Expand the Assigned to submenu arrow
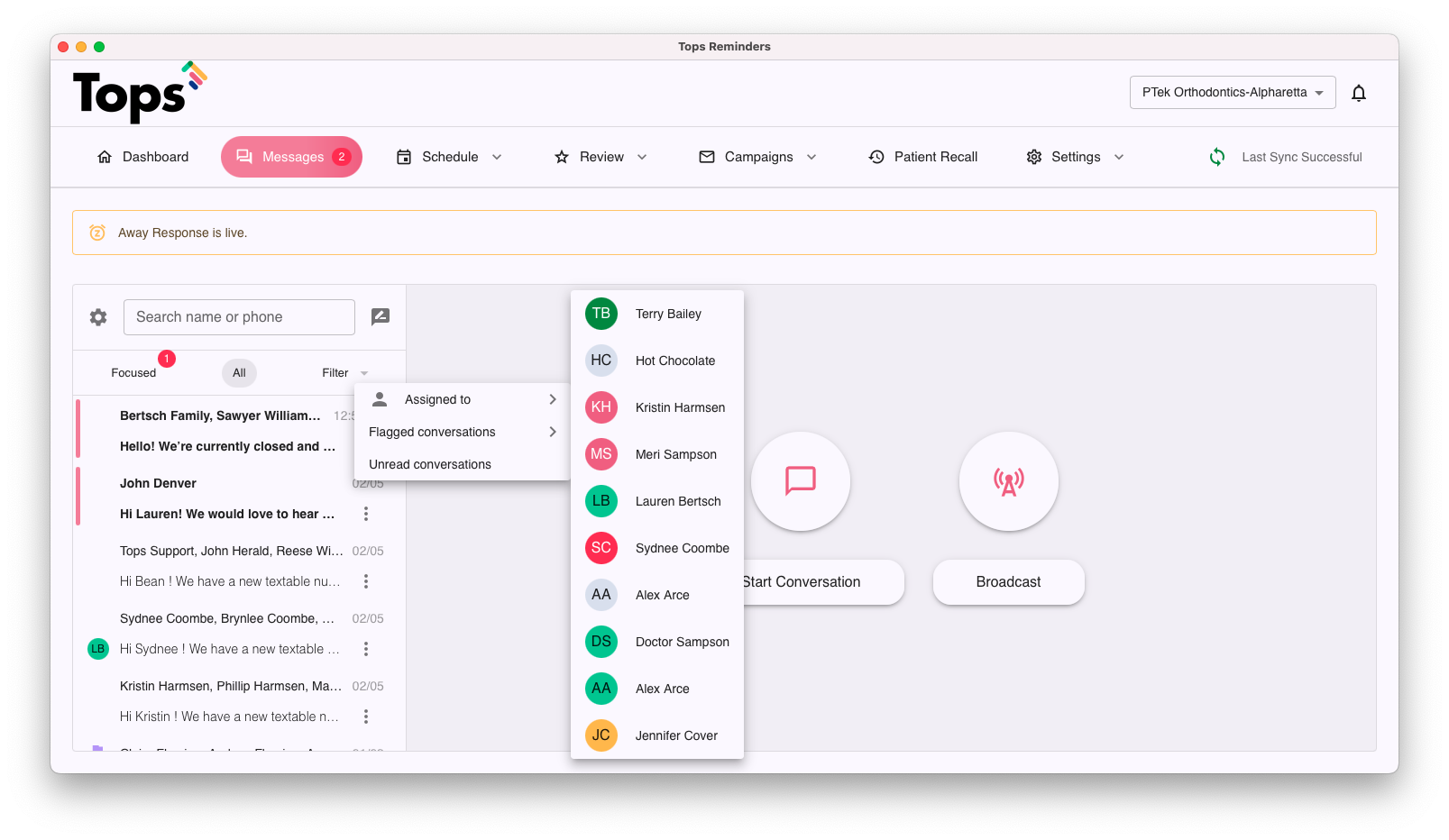 tap(553, 399)
